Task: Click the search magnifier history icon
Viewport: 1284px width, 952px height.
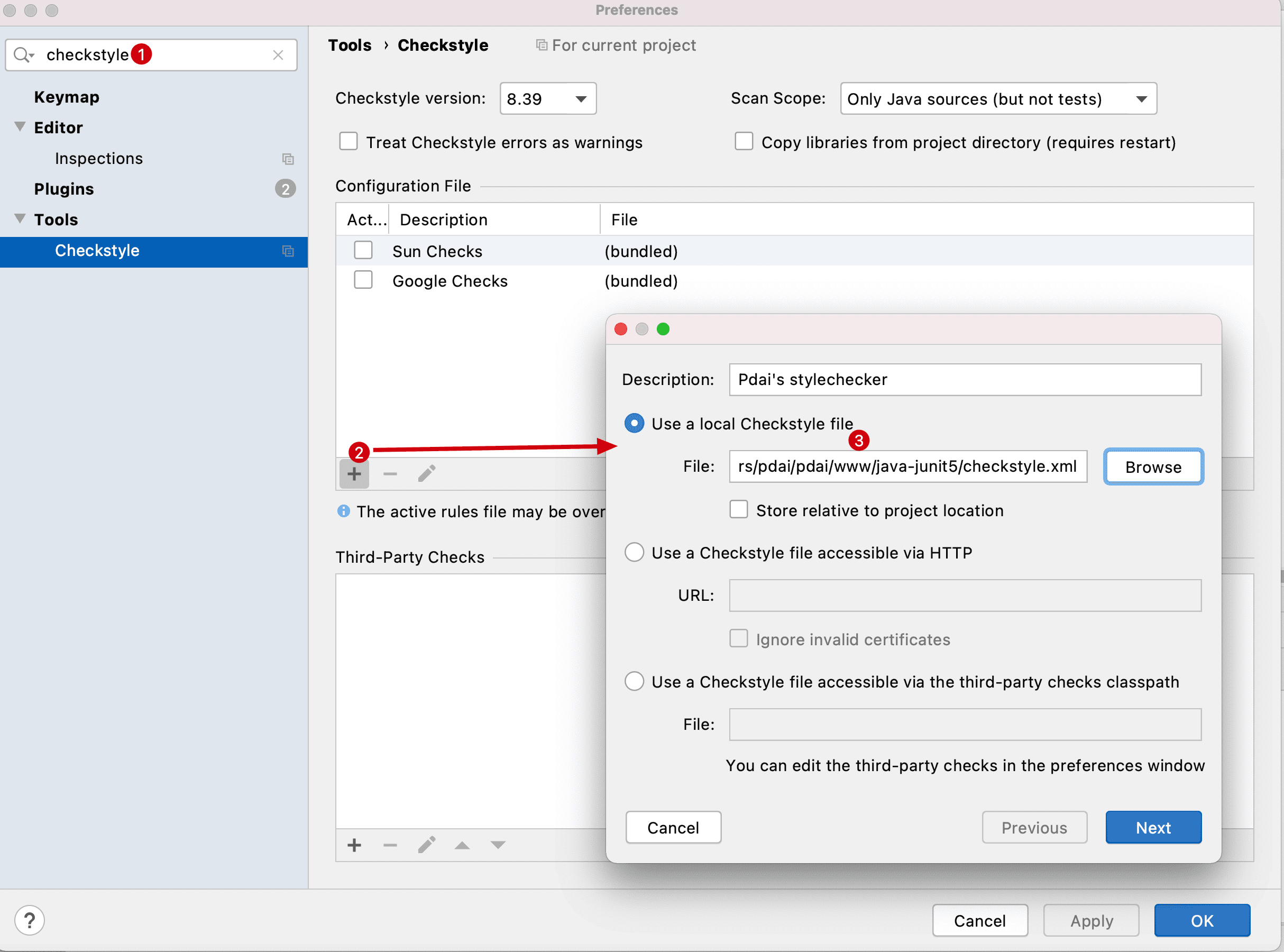Action: tap(23, 55)
